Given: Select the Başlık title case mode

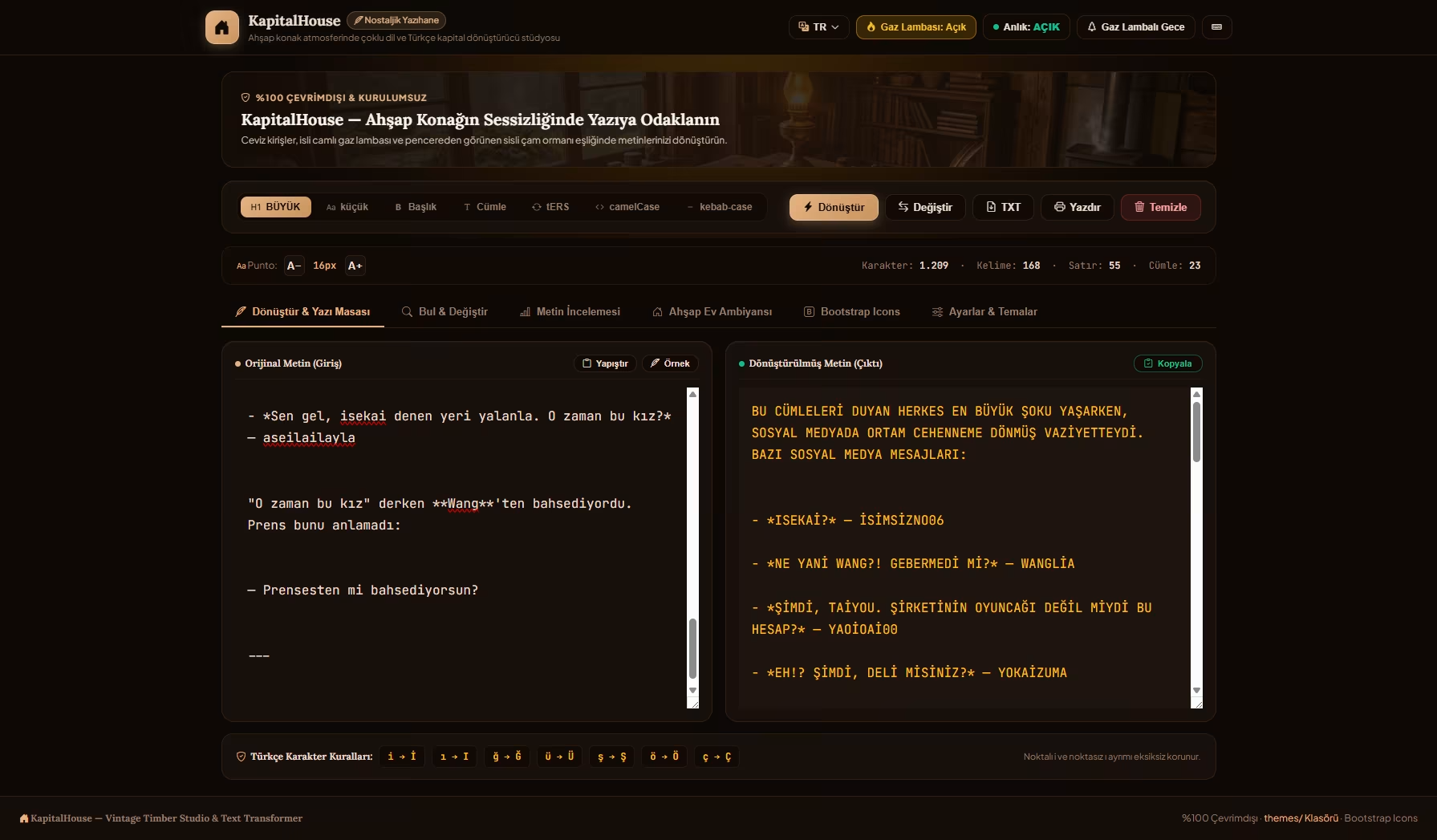Looking at the screenshot, I should point(416,207).
